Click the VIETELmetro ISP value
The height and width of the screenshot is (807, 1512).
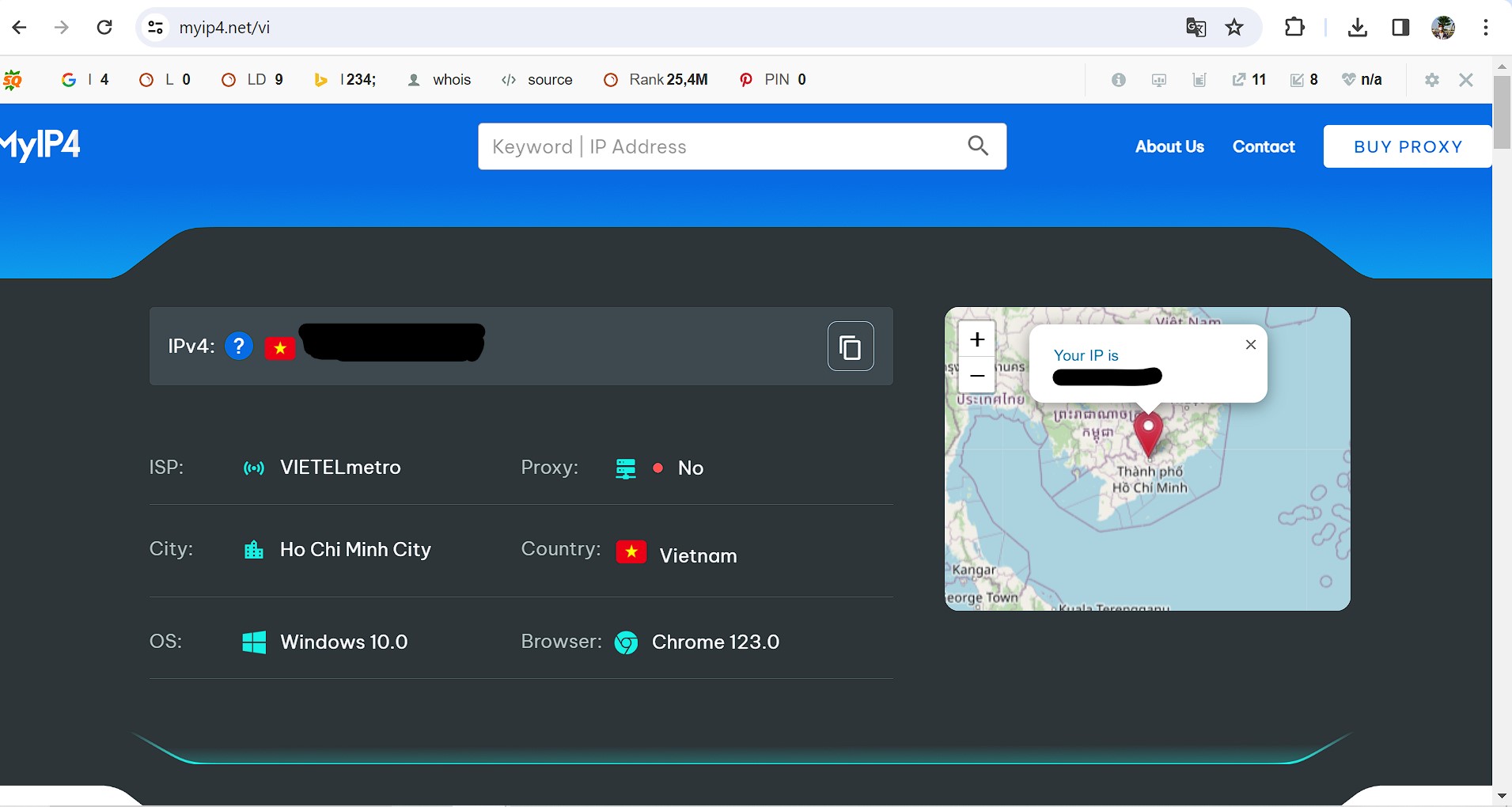pos(340,468)
